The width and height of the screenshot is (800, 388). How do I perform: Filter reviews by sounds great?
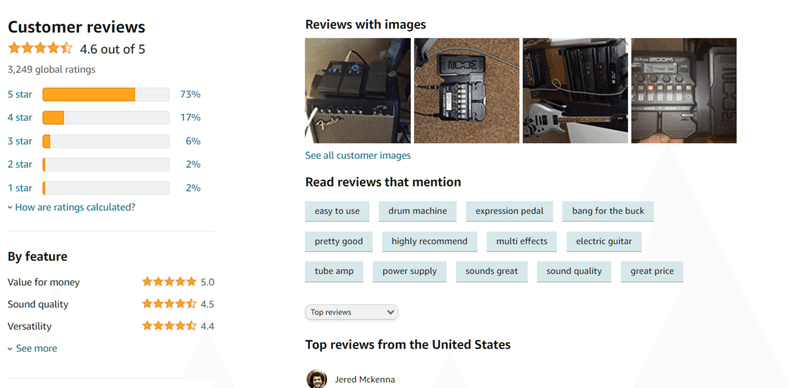[491, 272]
